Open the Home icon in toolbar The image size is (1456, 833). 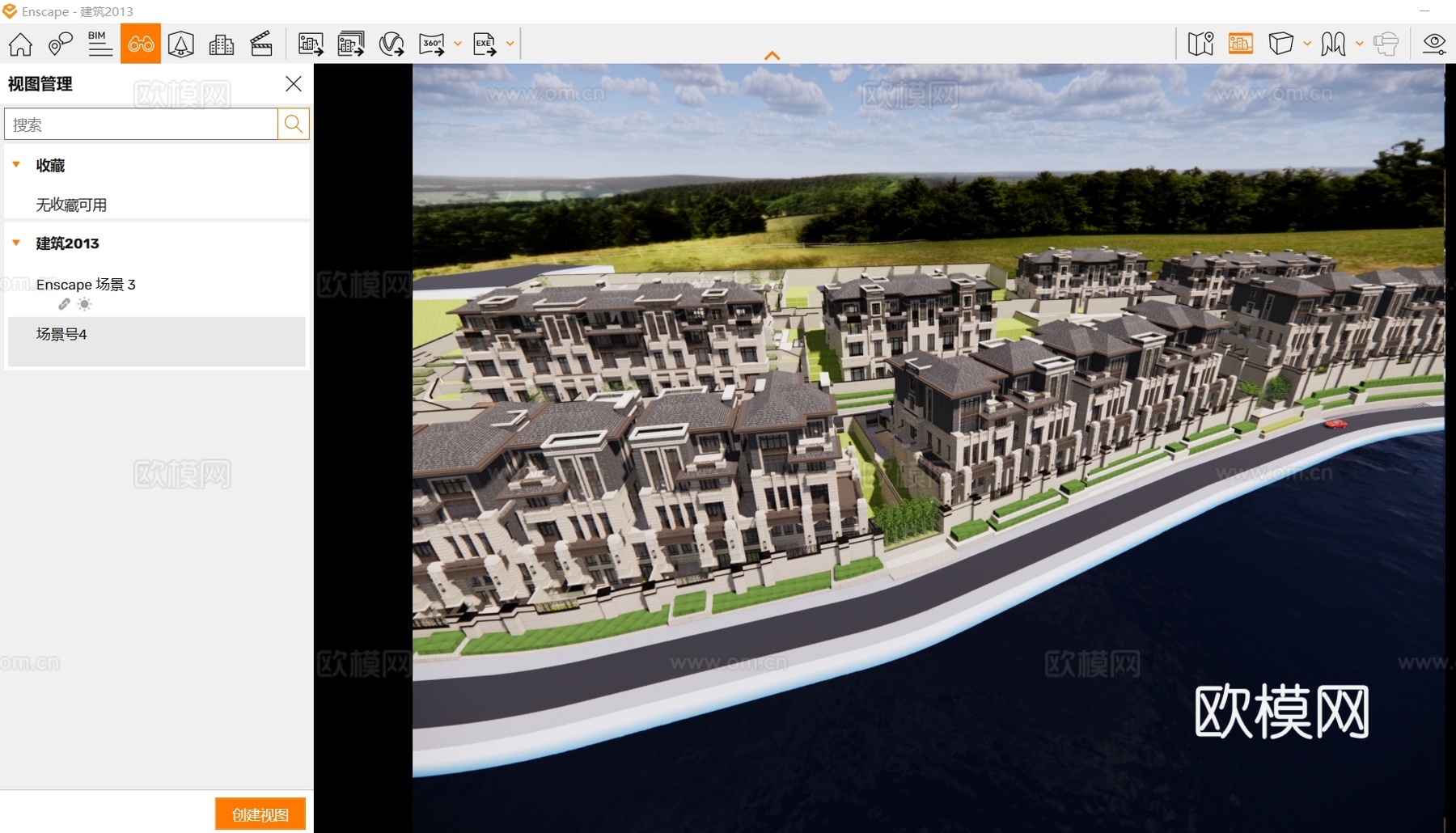20,44
